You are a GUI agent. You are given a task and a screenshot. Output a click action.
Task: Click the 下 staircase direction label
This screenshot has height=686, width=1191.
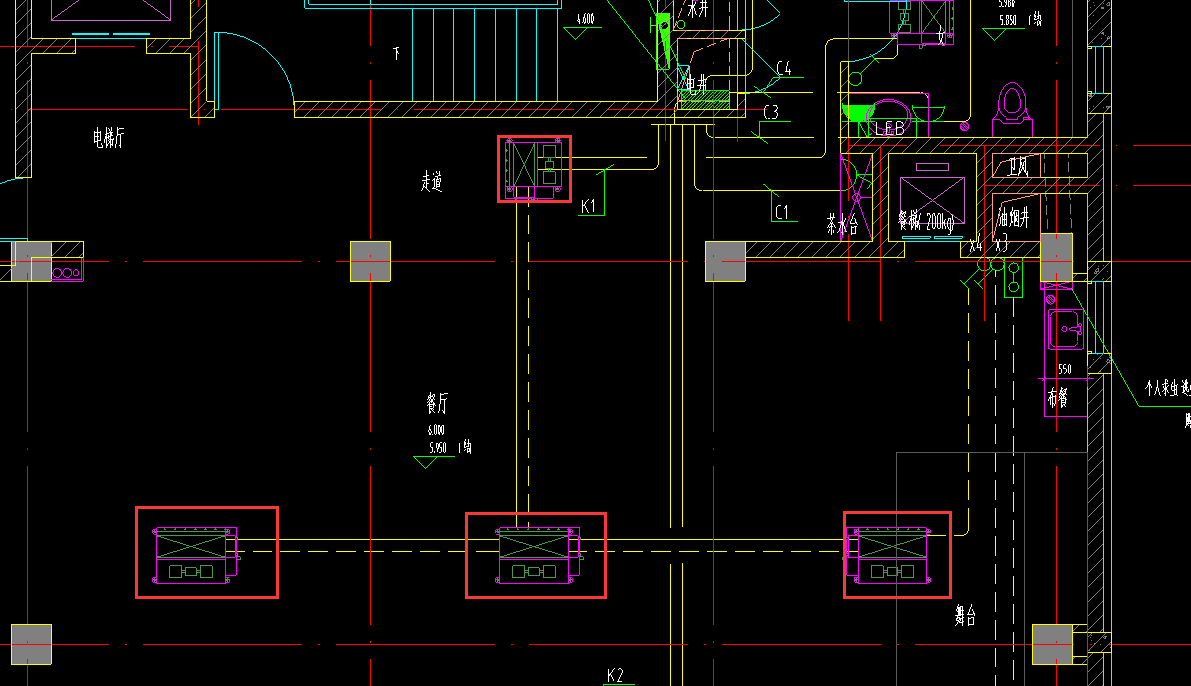pyautogui.click(x=396, y=54)
